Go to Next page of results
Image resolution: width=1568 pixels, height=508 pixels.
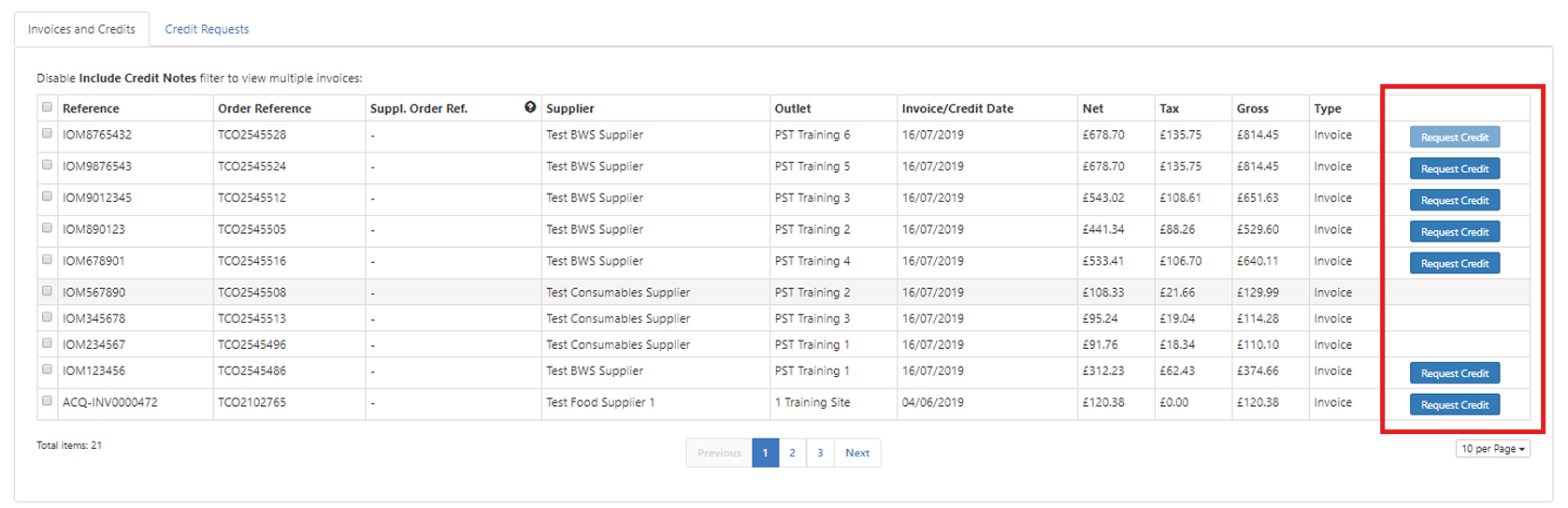[856, 453]
